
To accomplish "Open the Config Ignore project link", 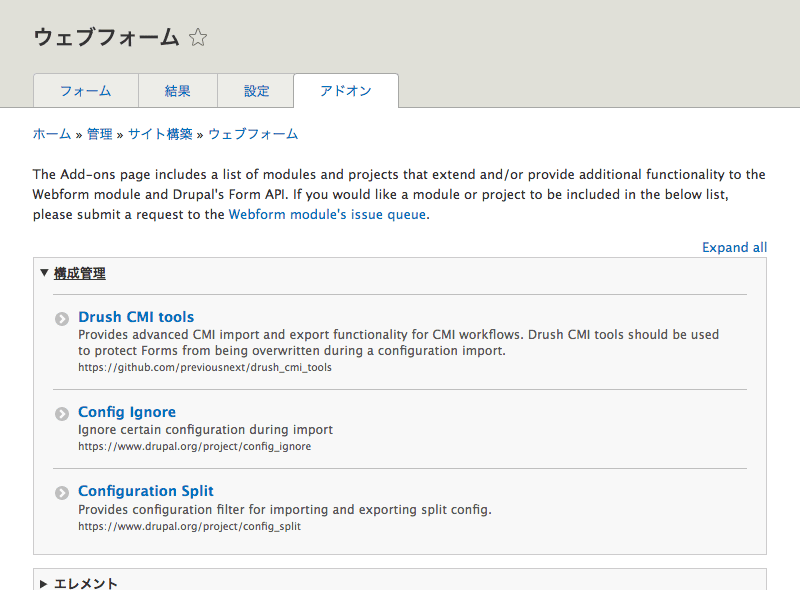I will (127, 412).
